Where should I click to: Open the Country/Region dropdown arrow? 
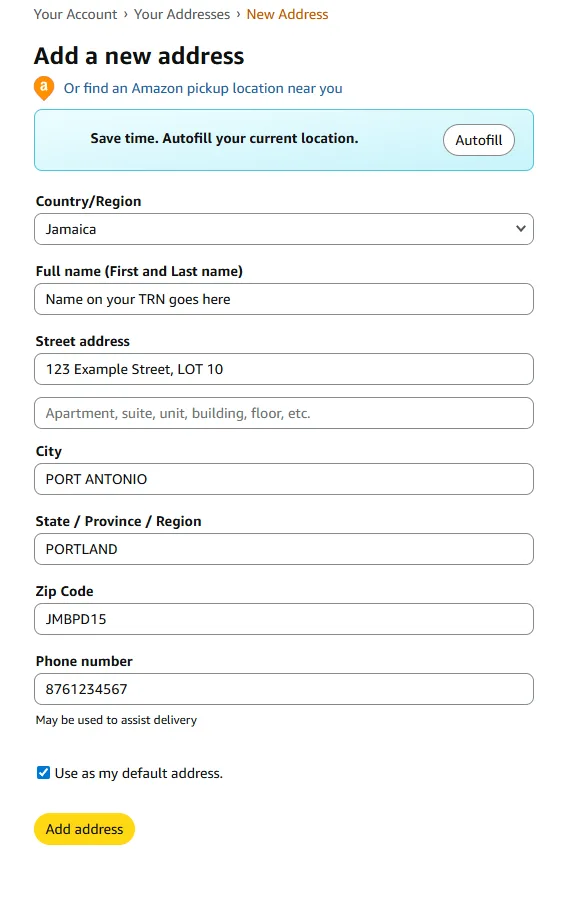520,228
